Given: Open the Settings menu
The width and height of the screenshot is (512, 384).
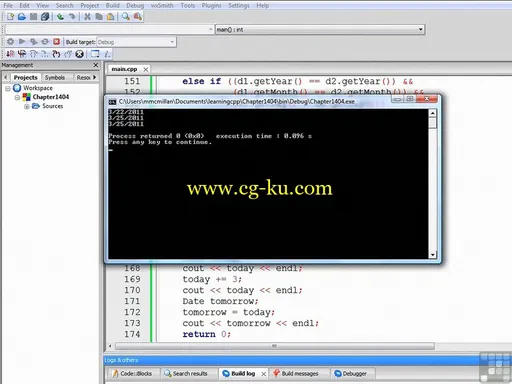Looking at the screenshot, I should pos(239,6).
